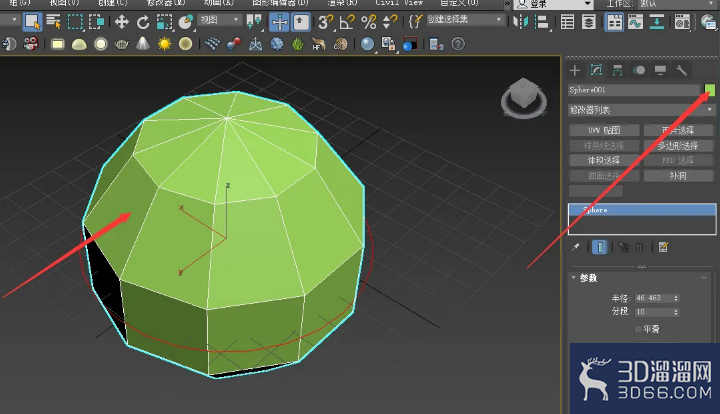
Task: Toggle Spinner Snap
Action: click(x=390, y=22)
